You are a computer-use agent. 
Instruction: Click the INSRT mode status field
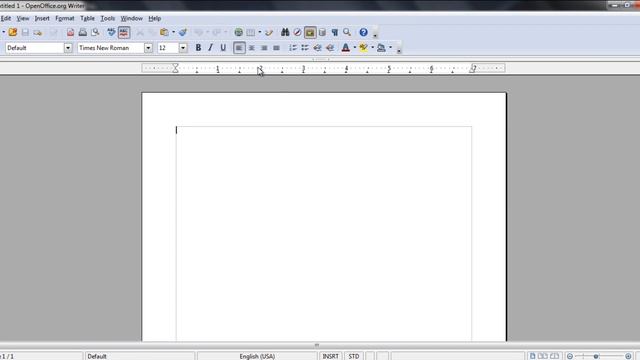pyautogui.click(x=331, y=356)
